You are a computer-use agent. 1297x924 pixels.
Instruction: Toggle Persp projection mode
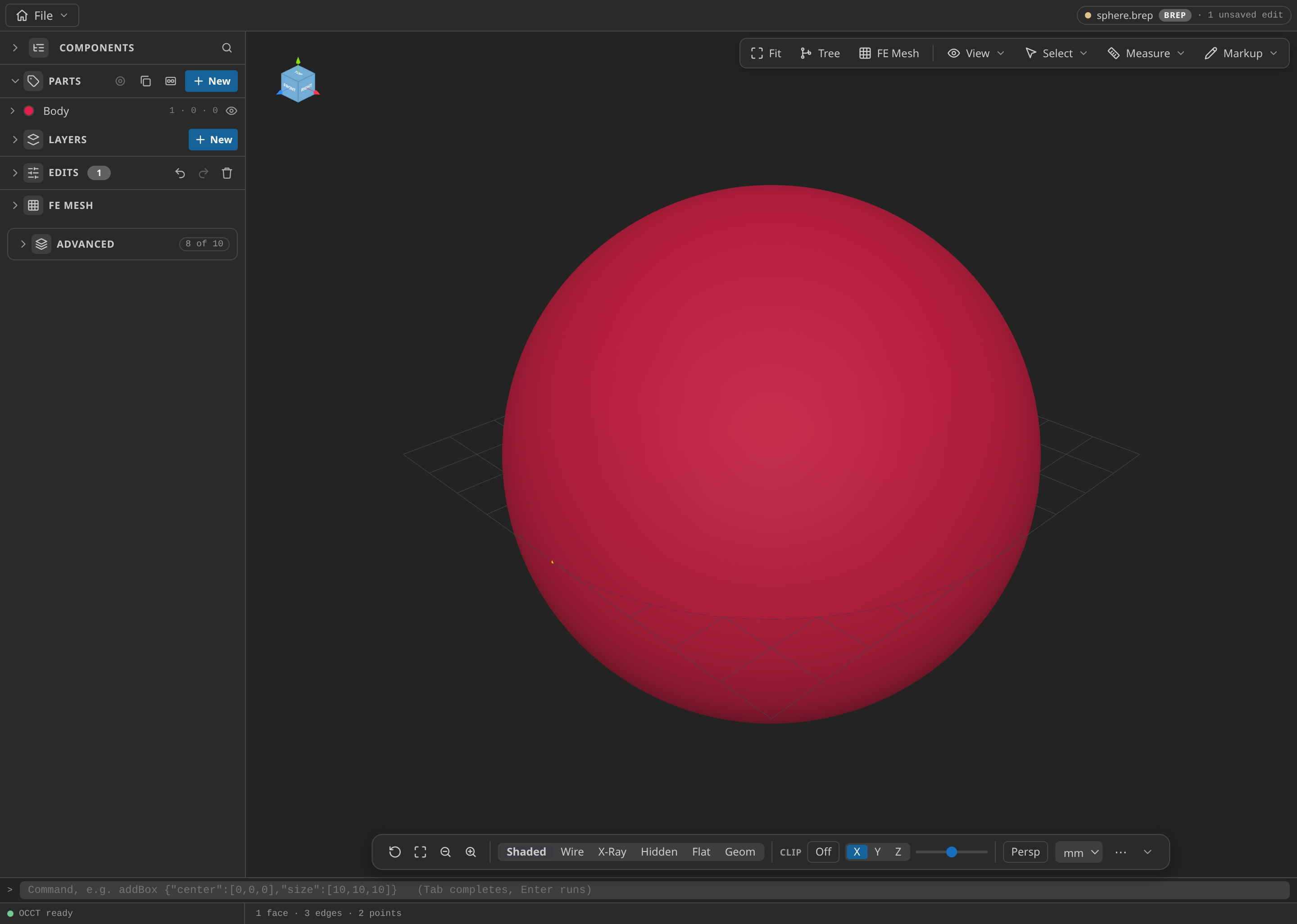pos(1025,852)
